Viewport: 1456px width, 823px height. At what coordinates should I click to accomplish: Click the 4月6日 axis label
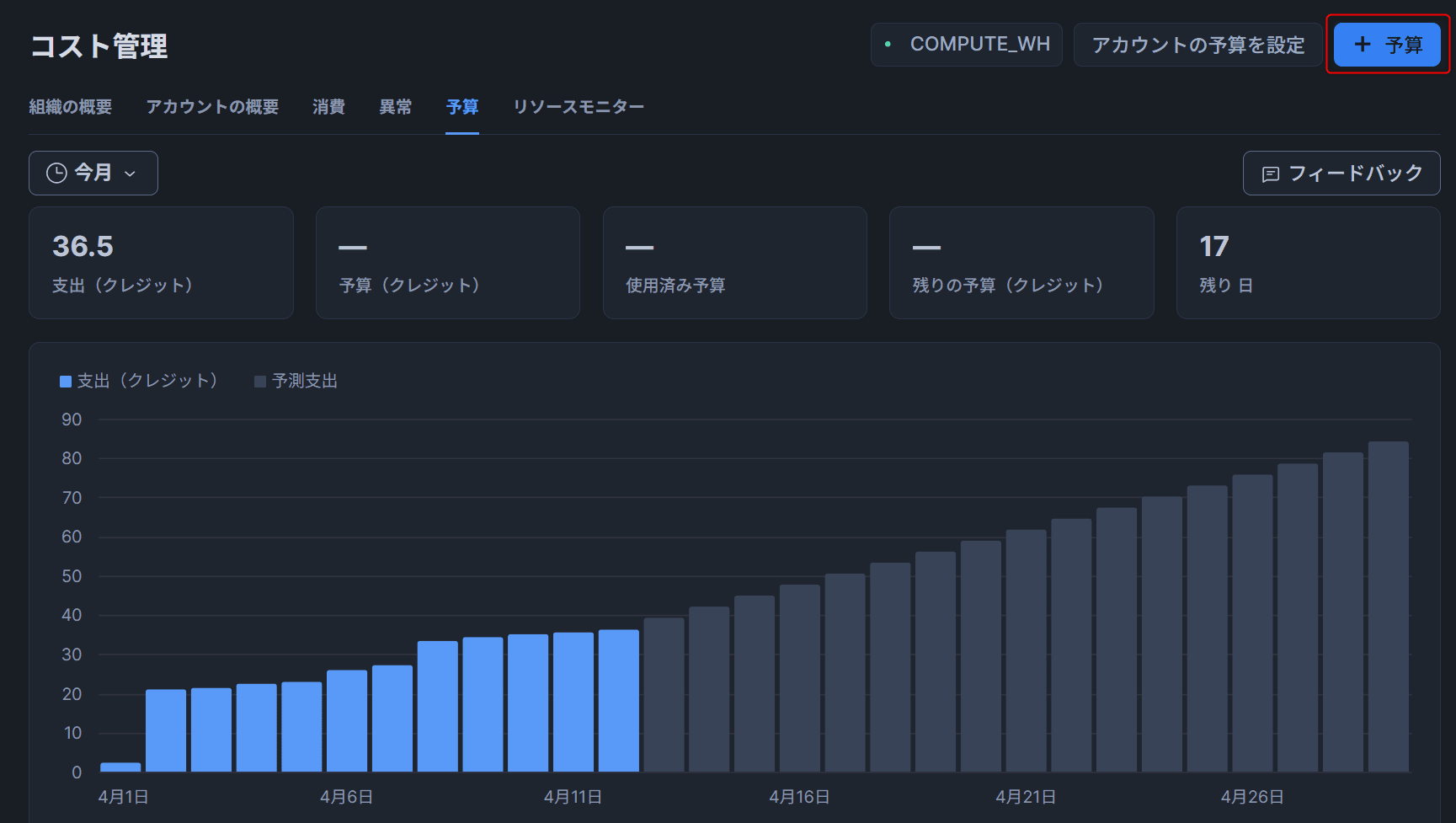coord(347,797)
